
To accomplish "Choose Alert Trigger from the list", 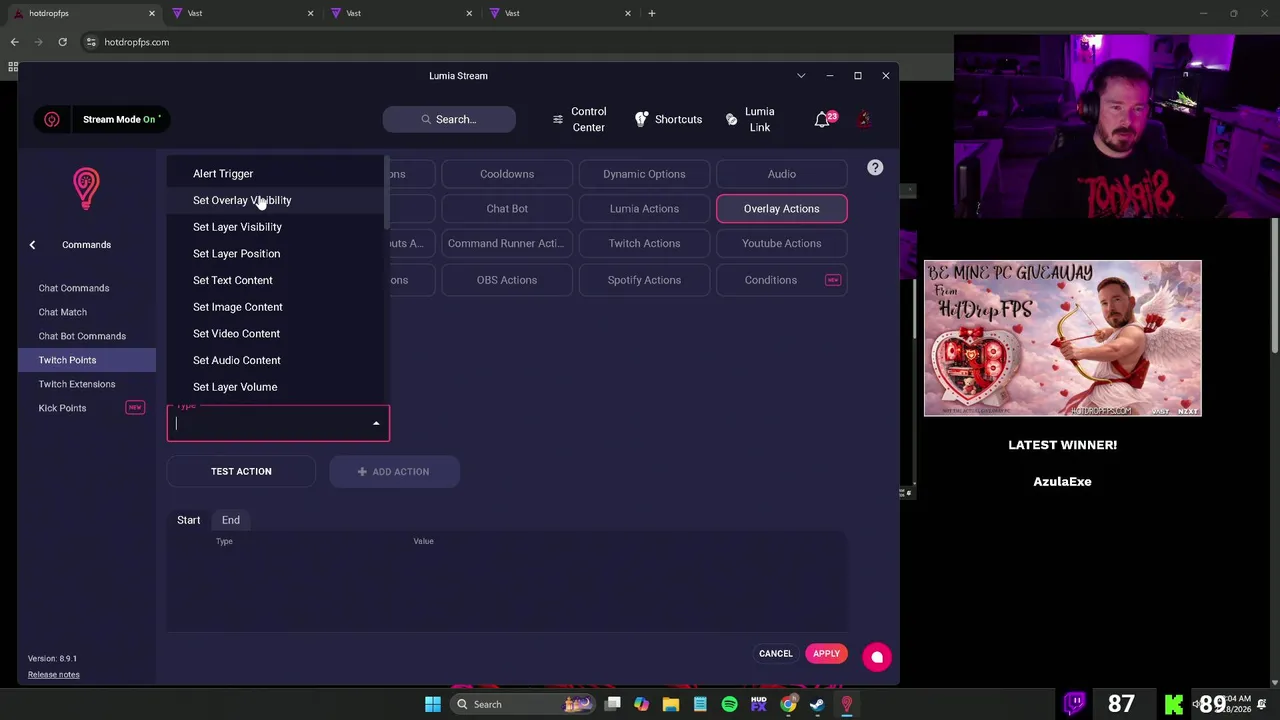I will point(277,174).
